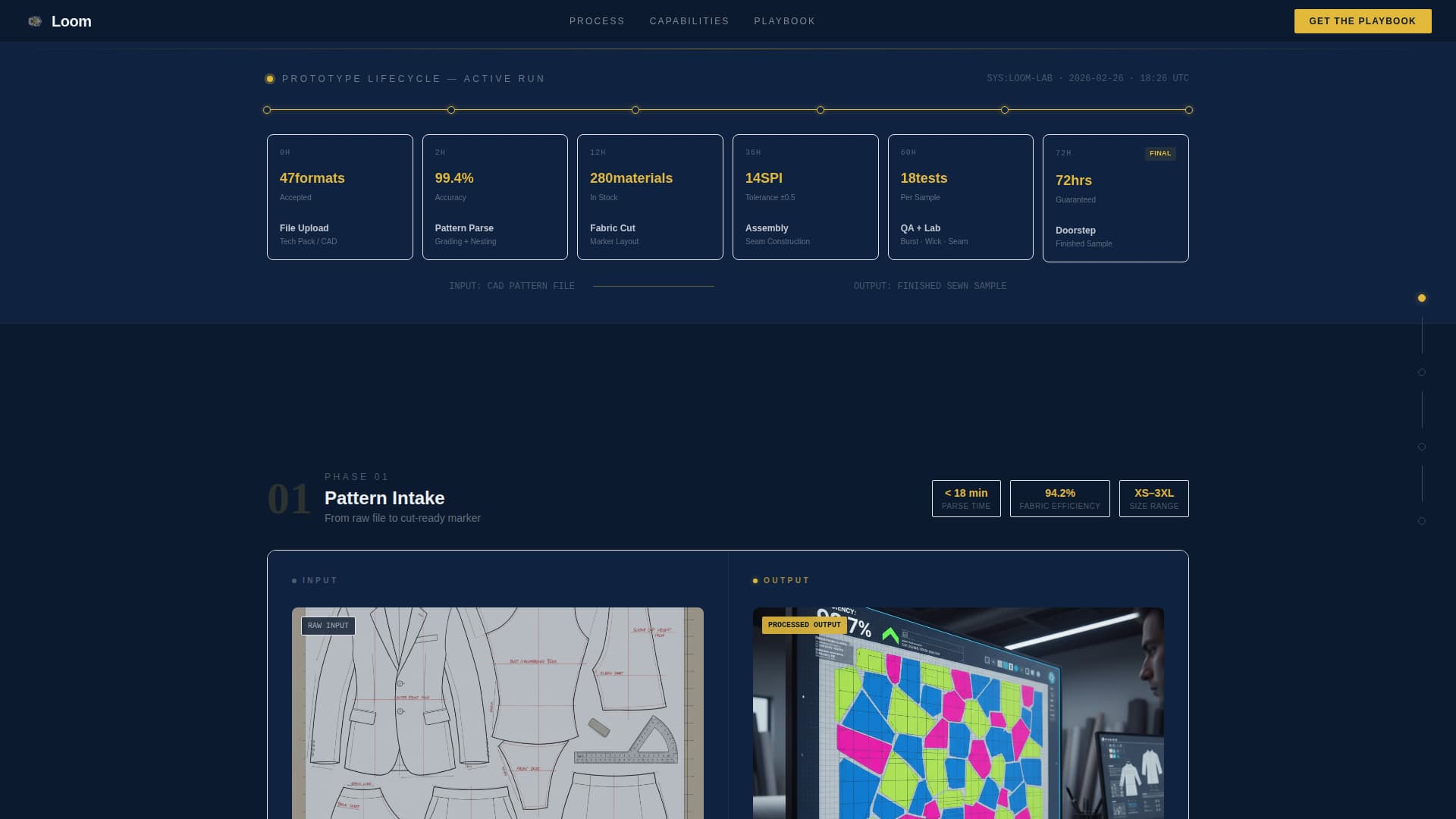Select the filled yellow sidebar navigation dot
The image size is (1456, 819).
point(1422,298)
